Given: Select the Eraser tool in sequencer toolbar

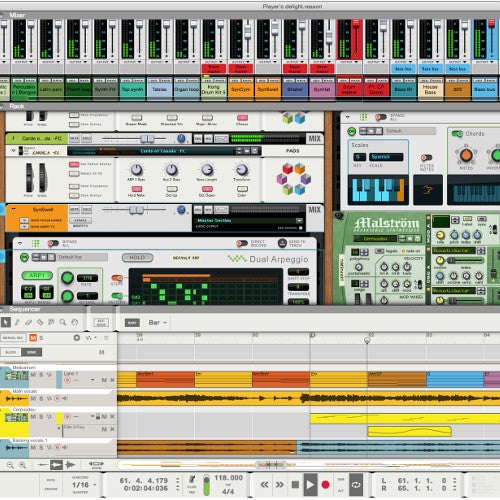Looking at the screenshot, I should point(29,322).
